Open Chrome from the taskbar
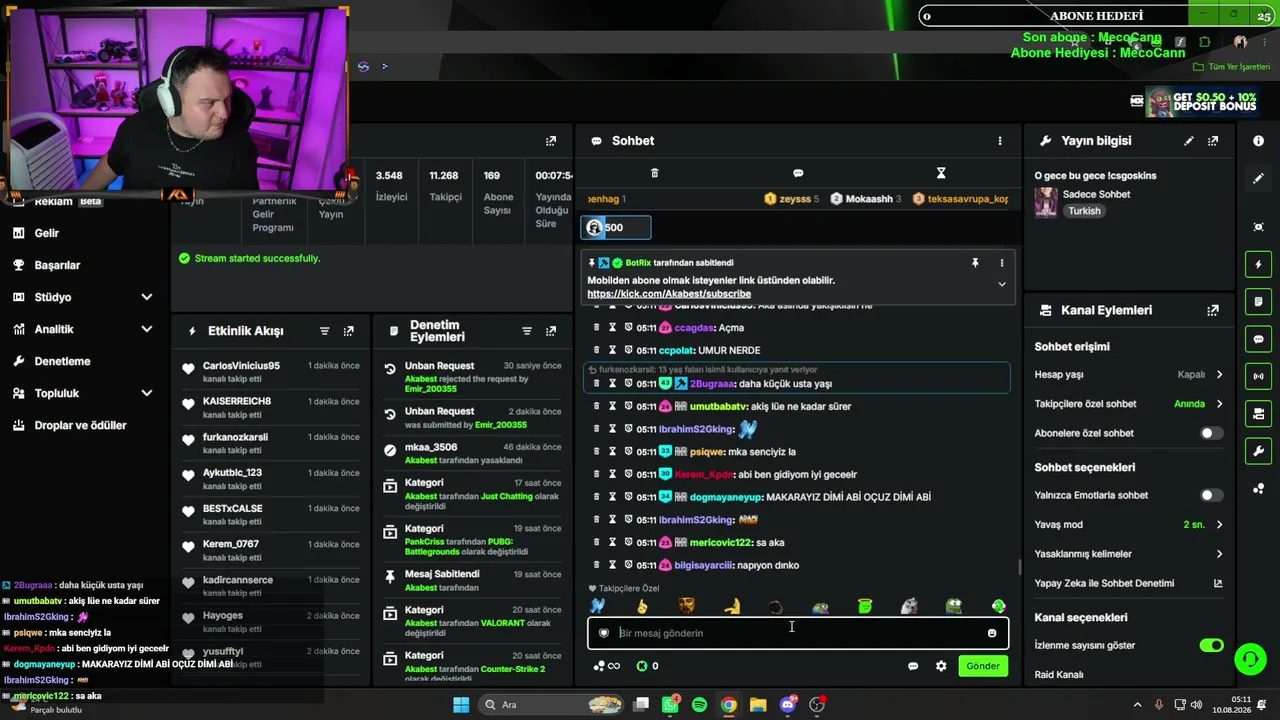Screen dimensions: 1280x720 coord(729,705)
